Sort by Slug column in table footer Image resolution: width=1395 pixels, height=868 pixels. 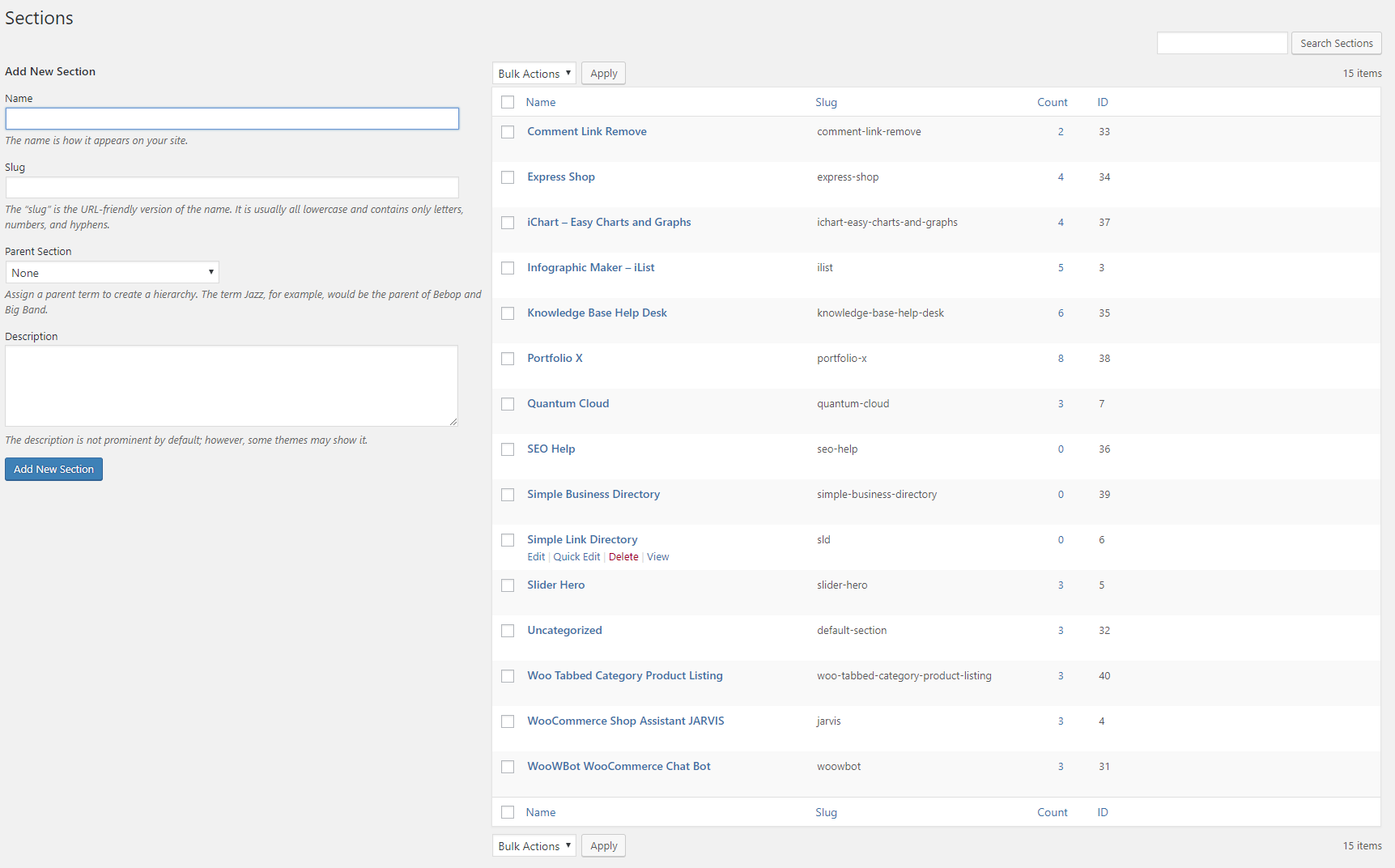(x=826, y=812)
